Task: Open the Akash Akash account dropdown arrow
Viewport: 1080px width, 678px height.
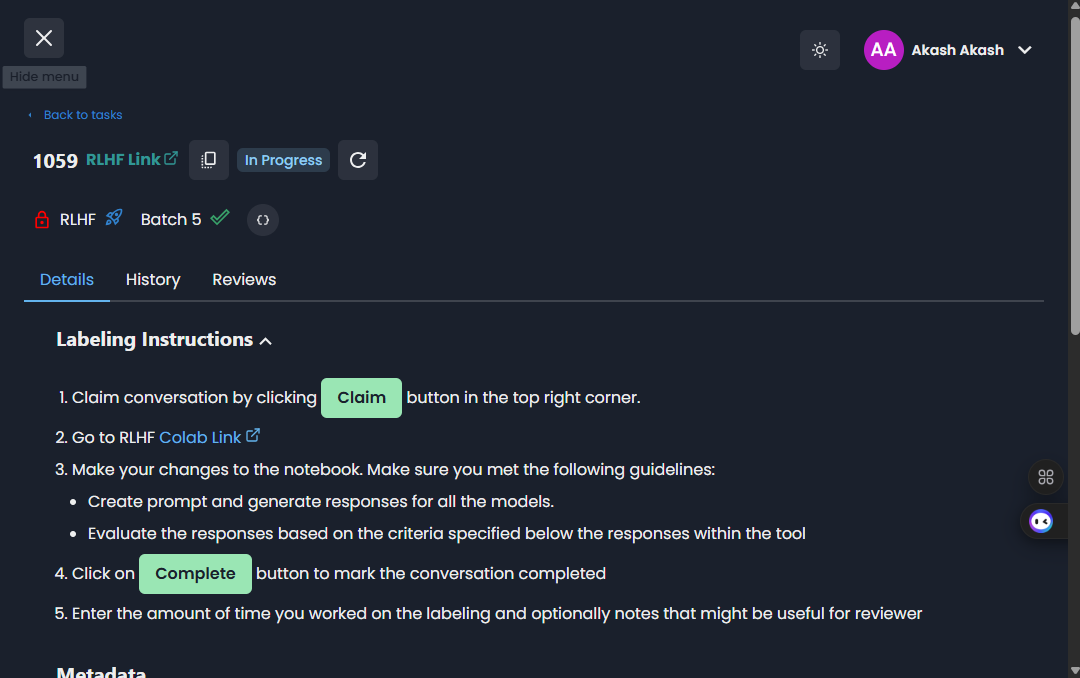Action: tap(1025, 50)
